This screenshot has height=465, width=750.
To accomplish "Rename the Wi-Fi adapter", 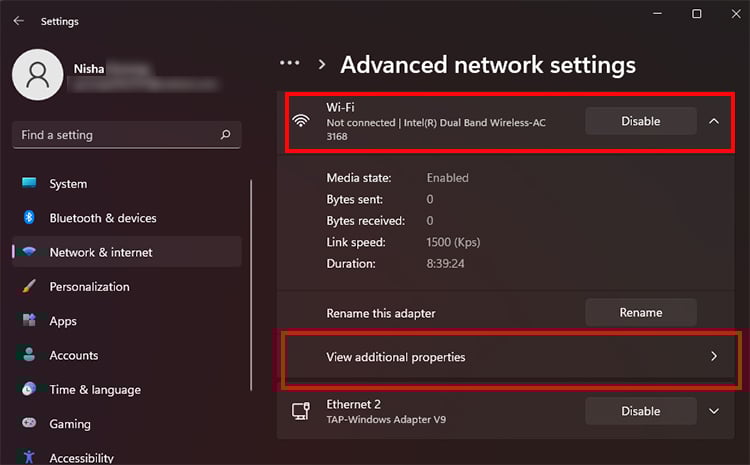I will [640, 312].
